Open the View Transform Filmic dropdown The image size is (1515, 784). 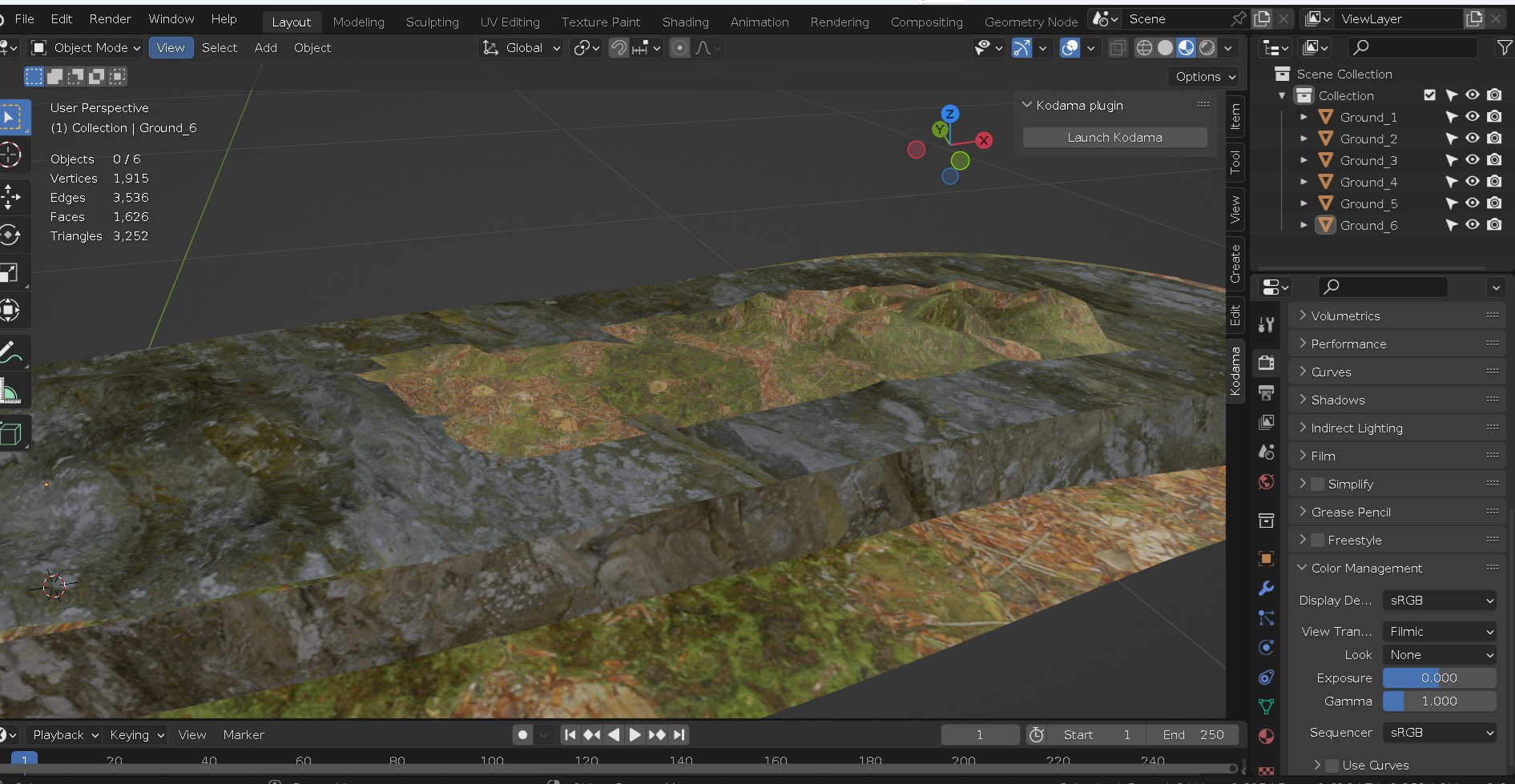tap(1440, 631)
